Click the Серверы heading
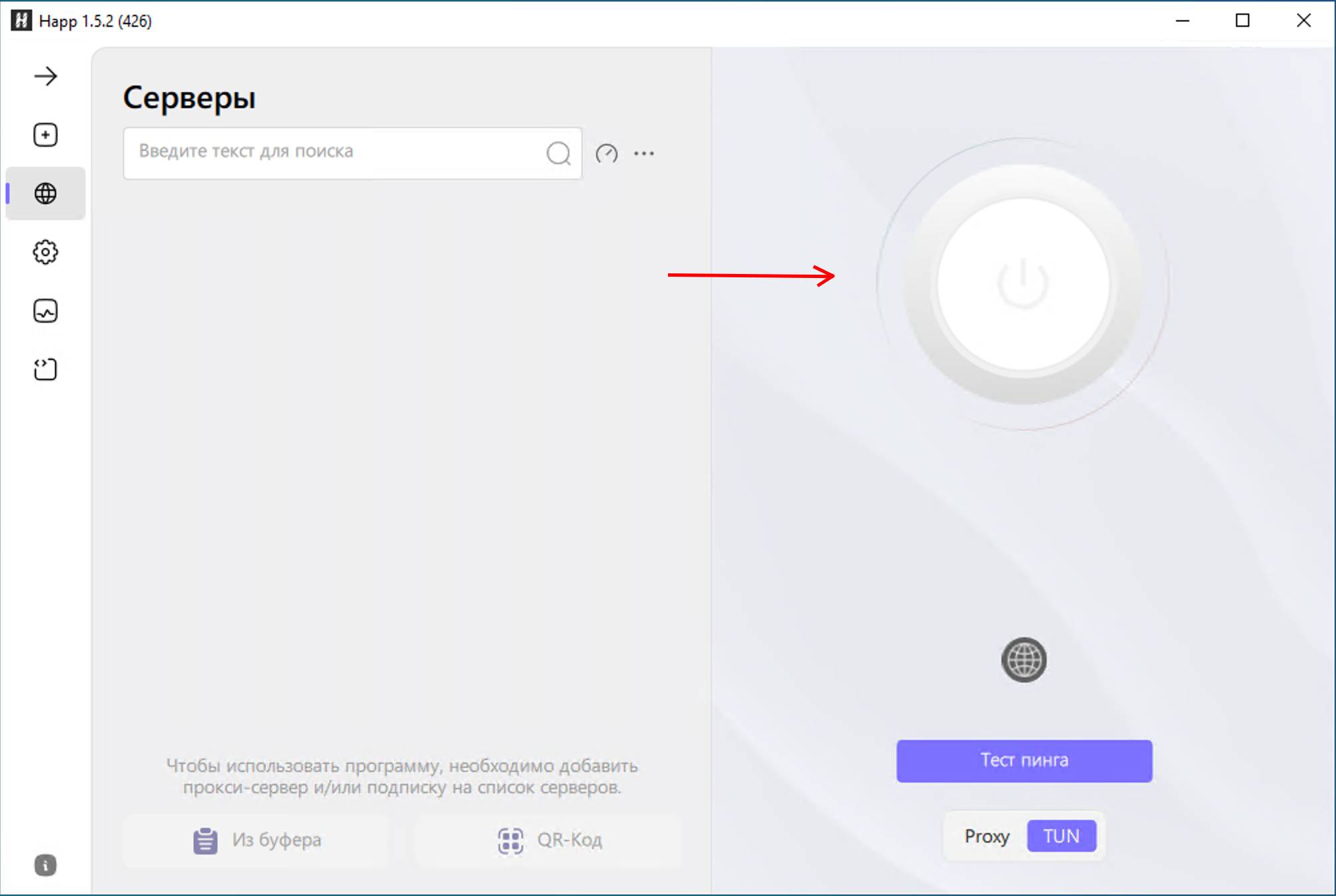Image resolution: width=1336 pixels, height=896 pixels. 189,99
